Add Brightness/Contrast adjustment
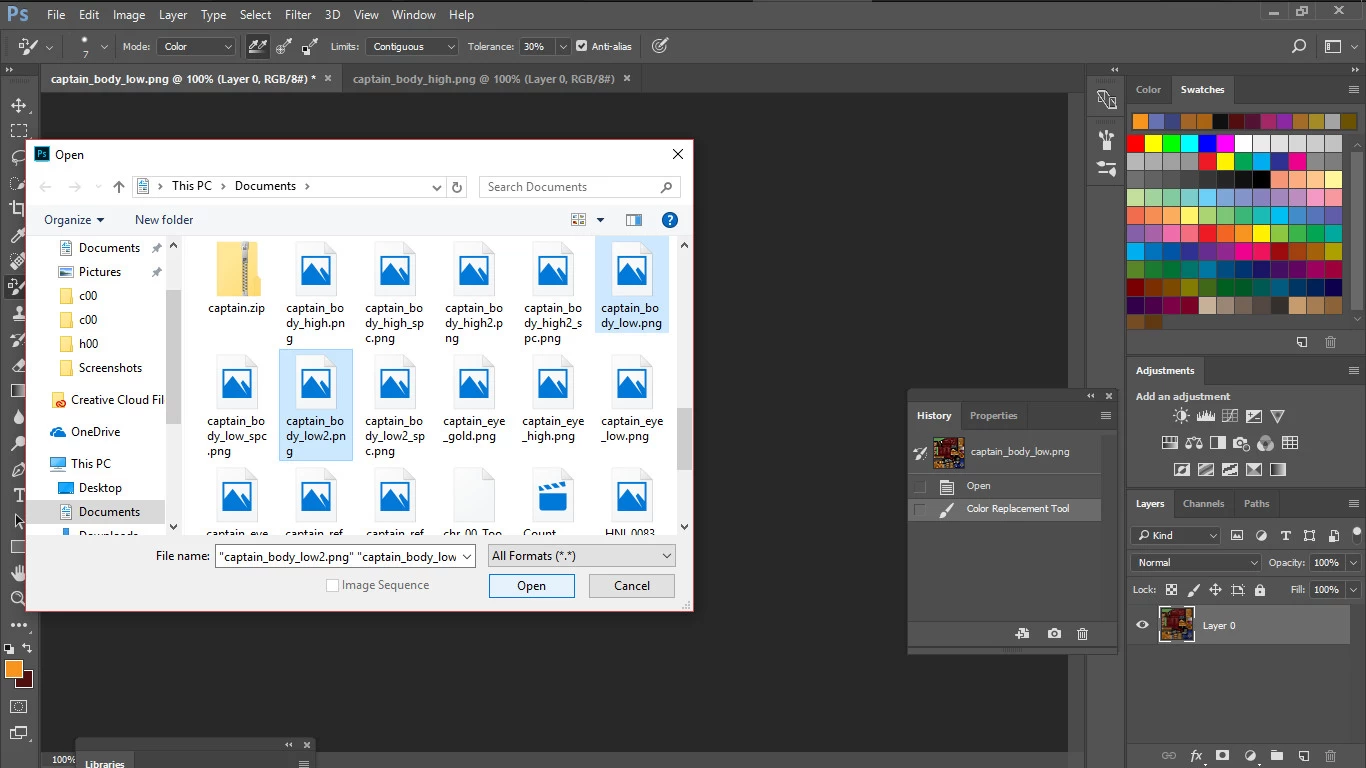Viewport: 1366px width, 768px height. coord(1182,416)
